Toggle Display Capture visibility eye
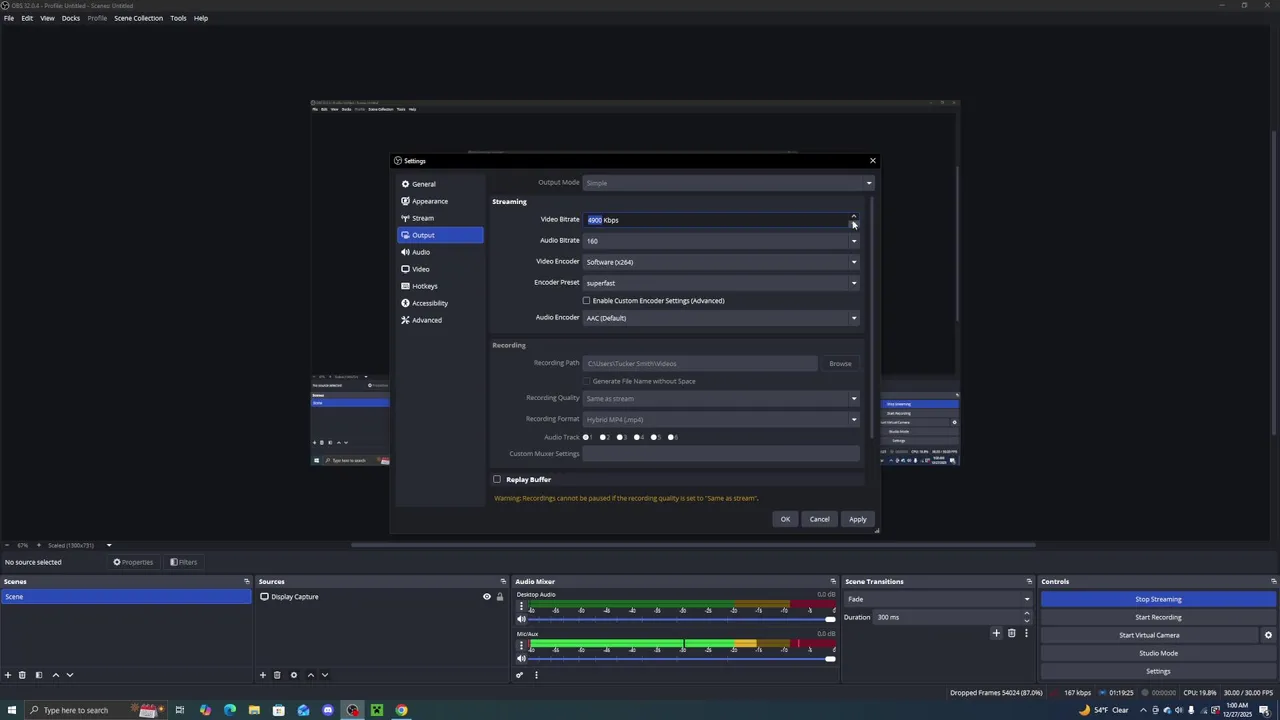Screen dimensions: 1280x720 [487, 597]
